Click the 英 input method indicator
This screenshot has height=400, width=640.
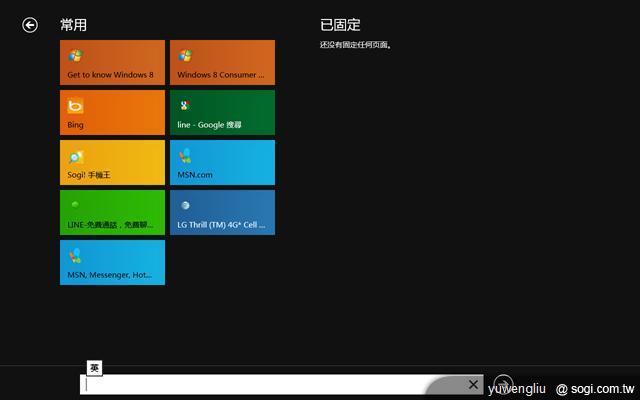tap(94, 368)
